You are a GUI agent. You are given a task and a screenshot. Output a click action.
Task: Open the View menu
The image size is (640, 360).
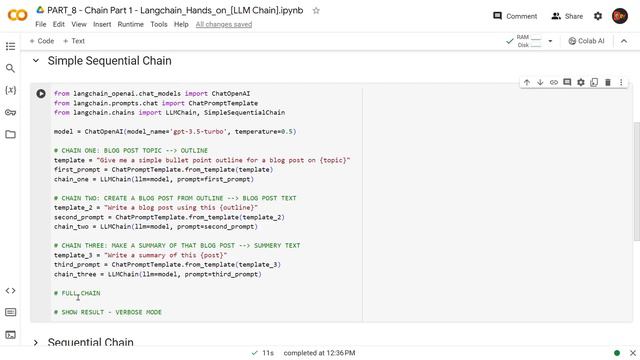point(79,24)
